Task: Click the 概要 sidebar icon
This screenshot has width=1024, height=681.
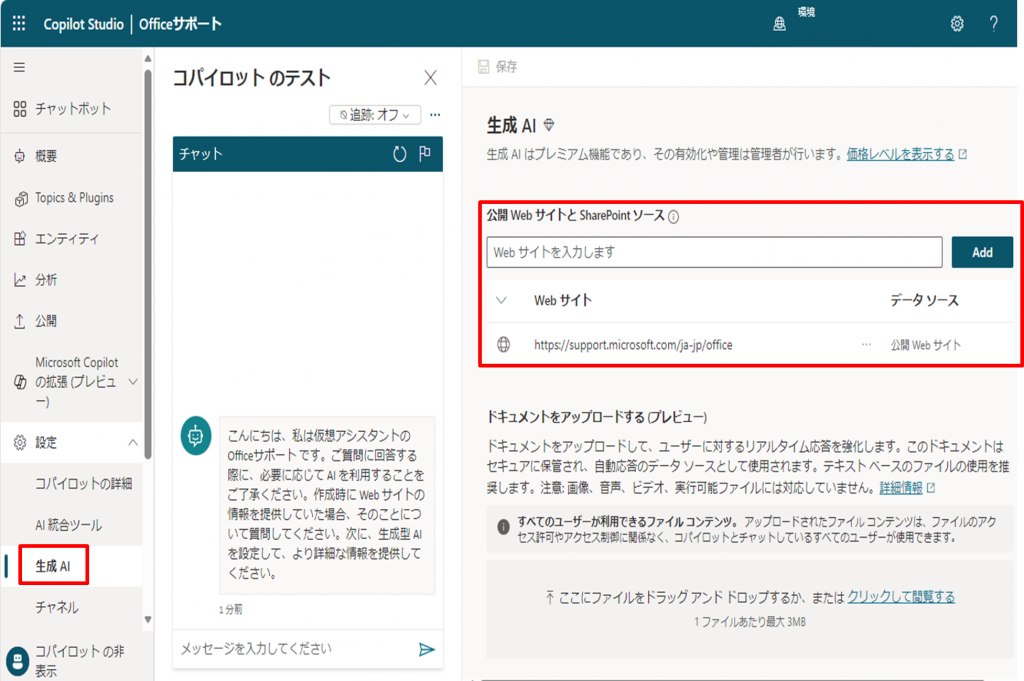Action: [20, 156]
